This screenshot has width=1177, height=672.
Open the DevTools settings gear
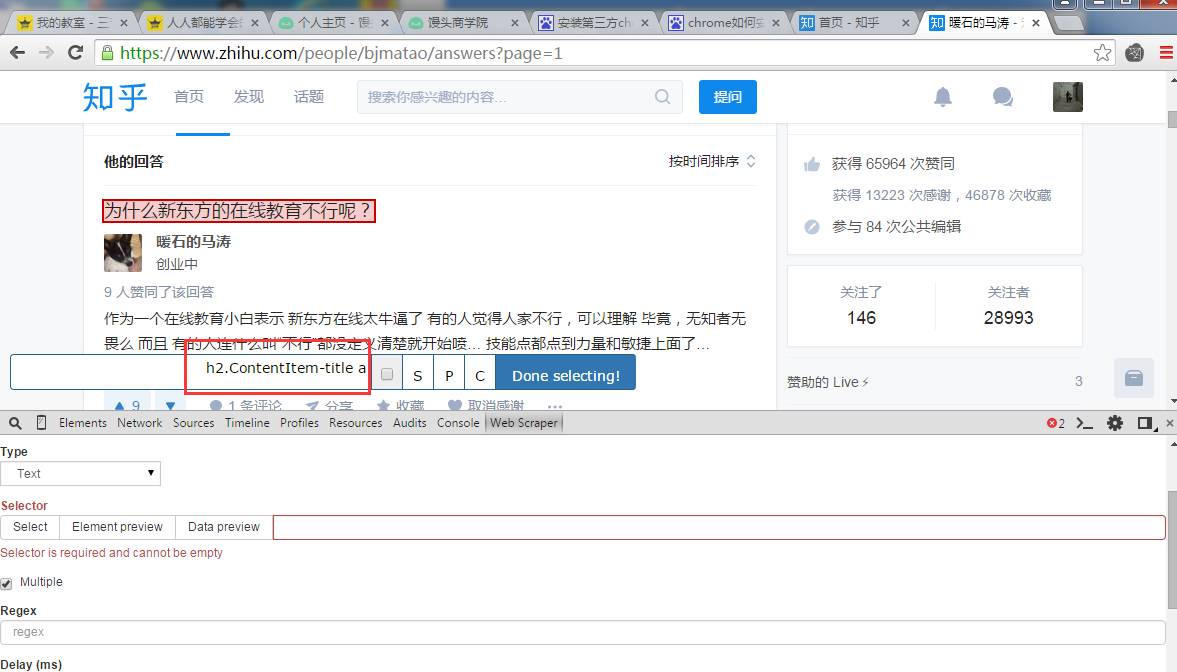tap(1115, 423)
